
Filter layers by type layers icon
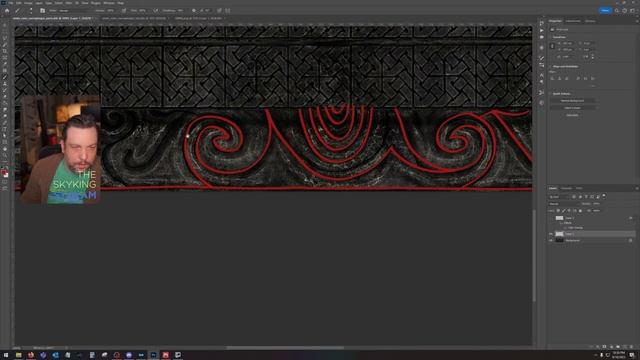[586, 197]
